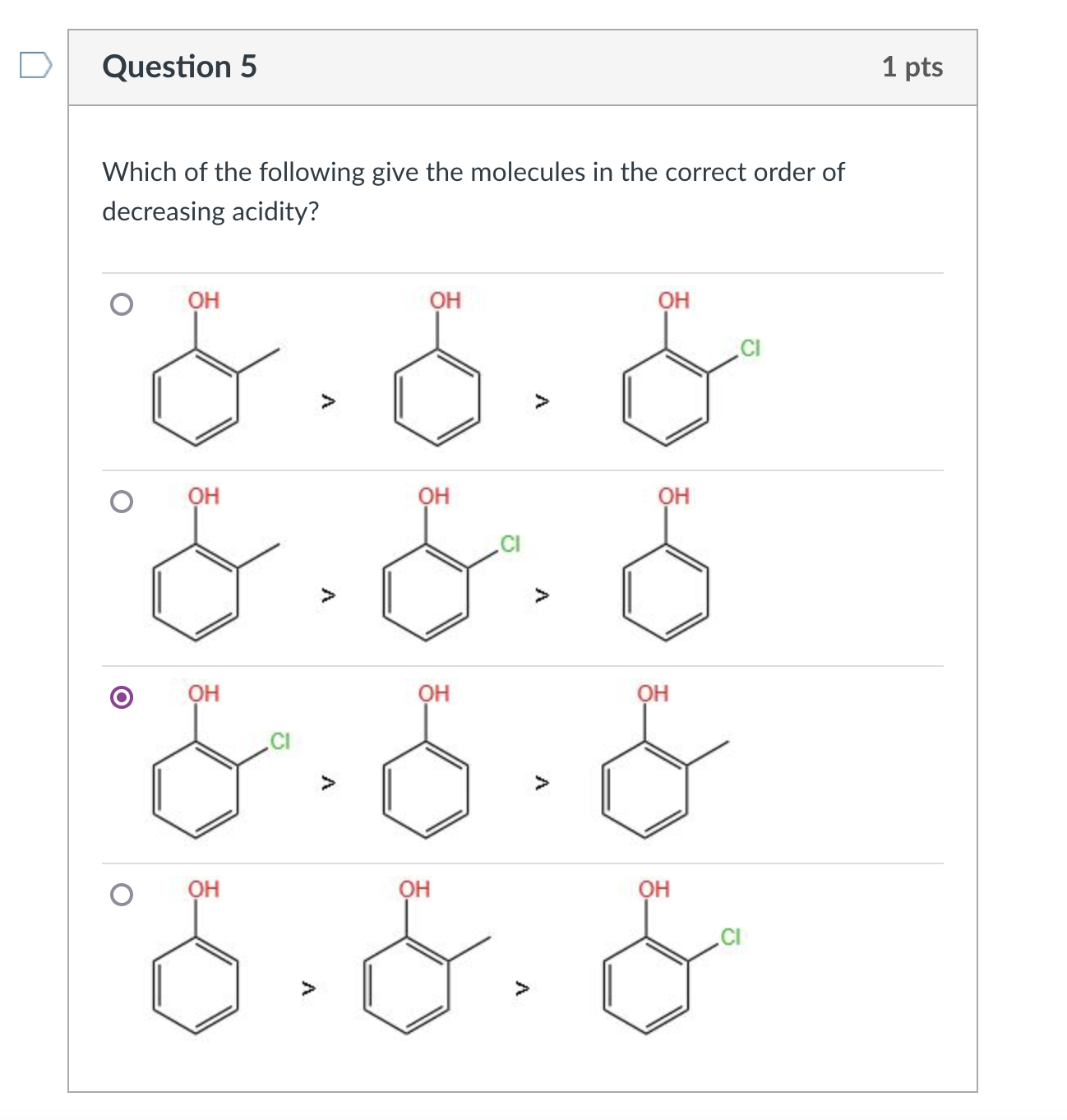The width and height of the screenshot is (1067, 1120).
Task: Click the 1 pts label
Action: click(x=912, y=67)
